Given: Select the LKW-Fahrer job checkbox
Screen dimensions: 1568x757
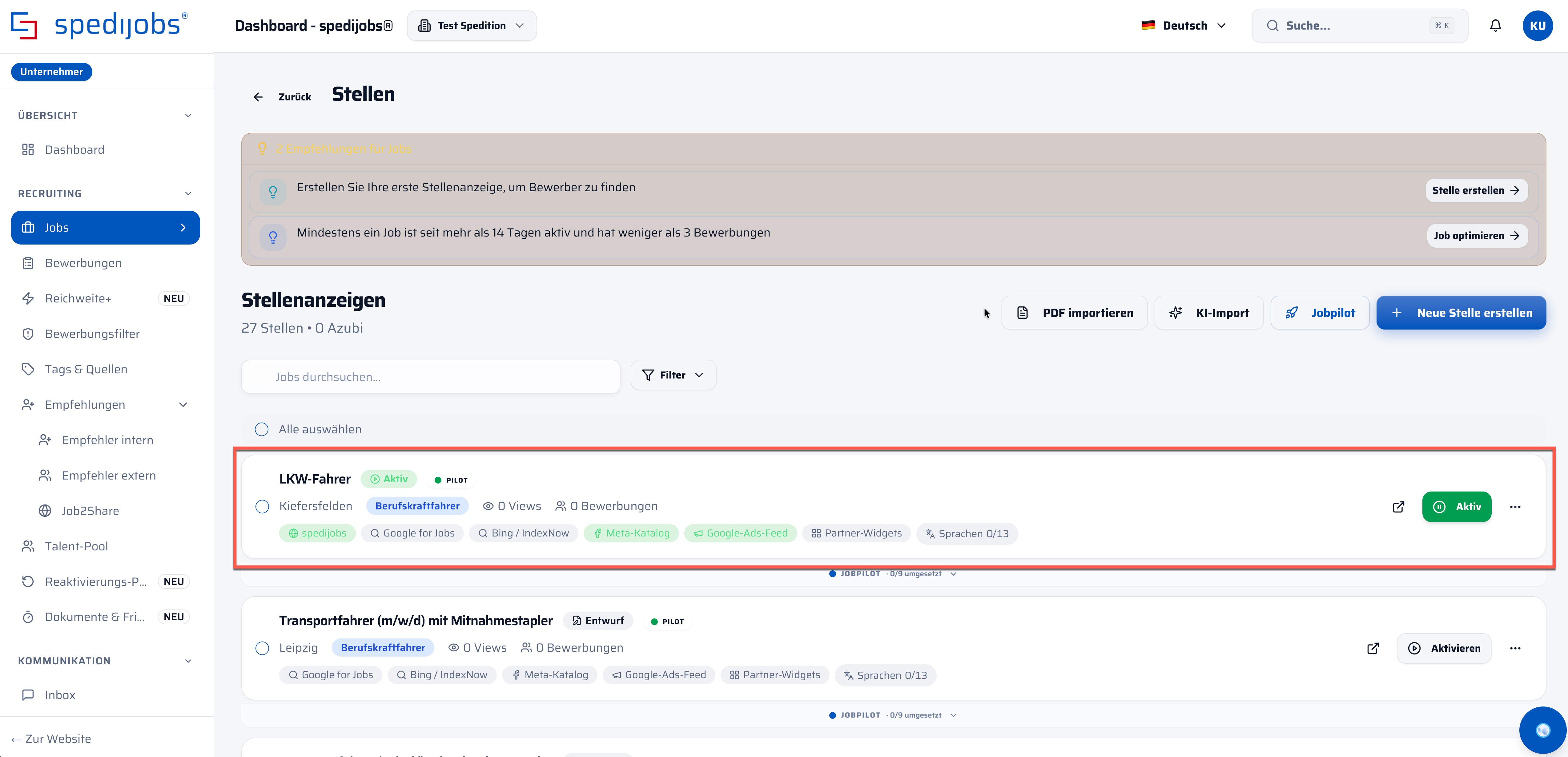Looking at the screenshot, I should point(262,507).
